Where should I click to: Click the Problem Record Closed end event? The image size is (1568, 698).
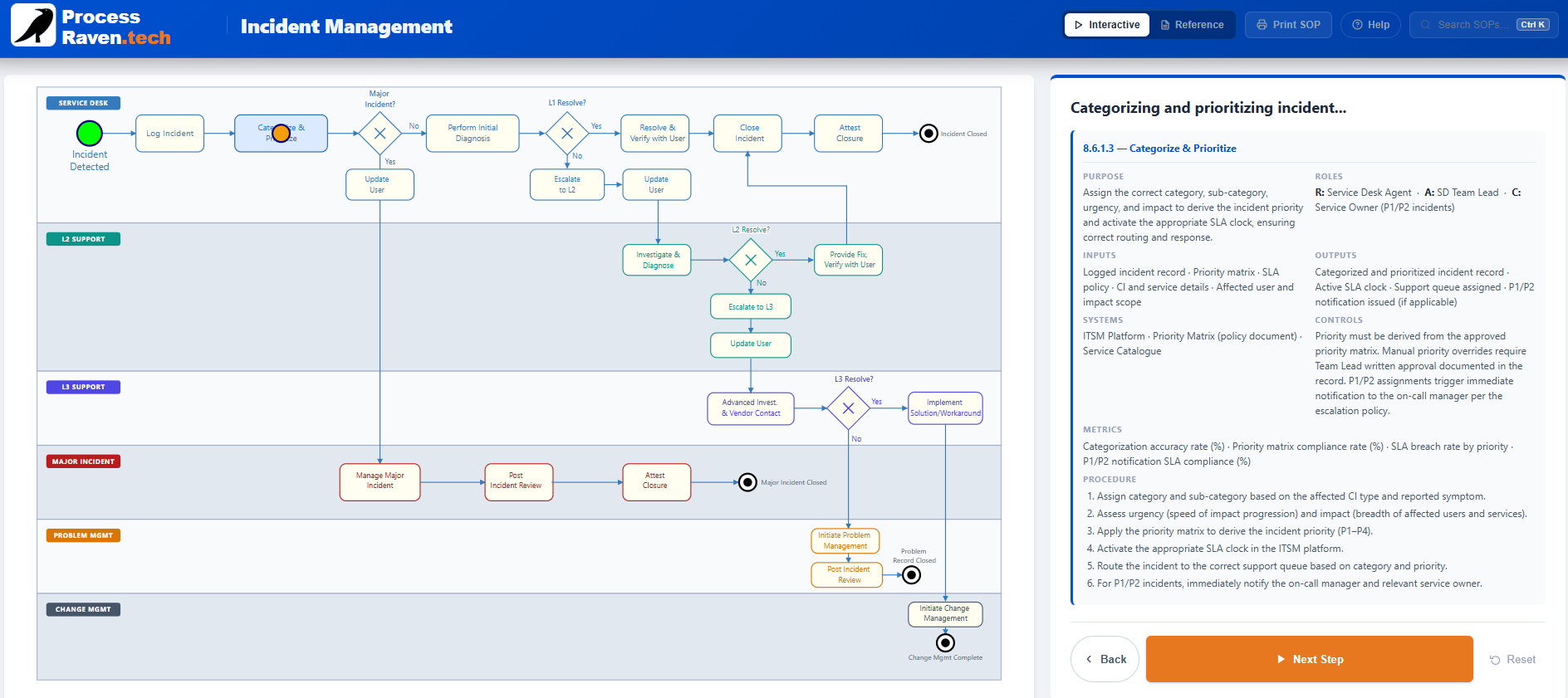pos(912,575)
